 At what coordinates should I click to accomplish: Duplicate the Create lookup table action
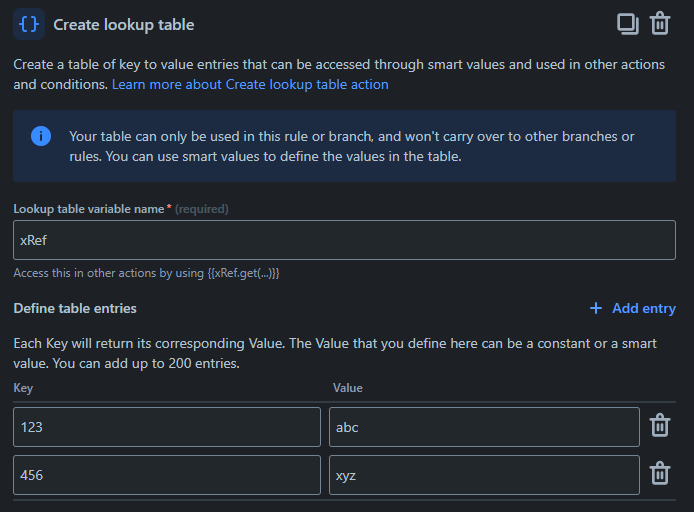point(627,23)
